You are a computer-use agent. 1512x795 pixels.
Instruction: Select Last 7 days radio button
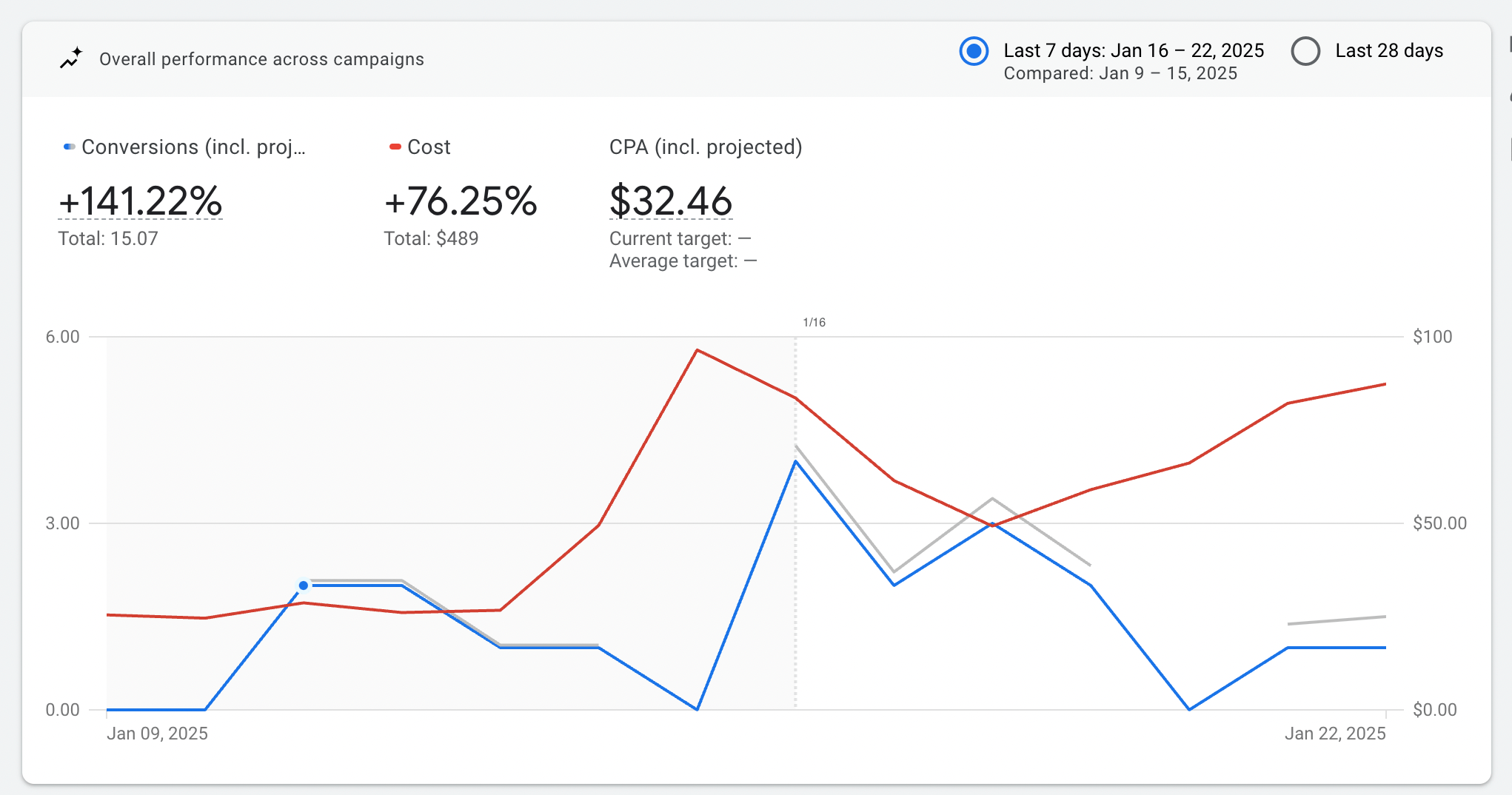(x=974, y=51)
